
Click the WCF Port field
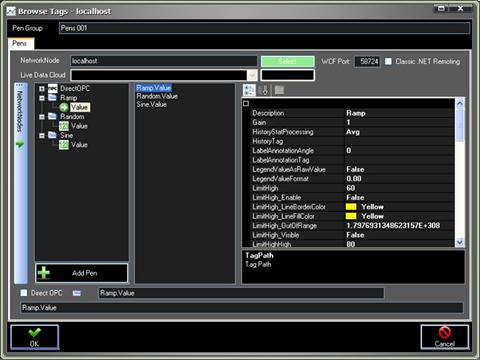tap(367, 61)
